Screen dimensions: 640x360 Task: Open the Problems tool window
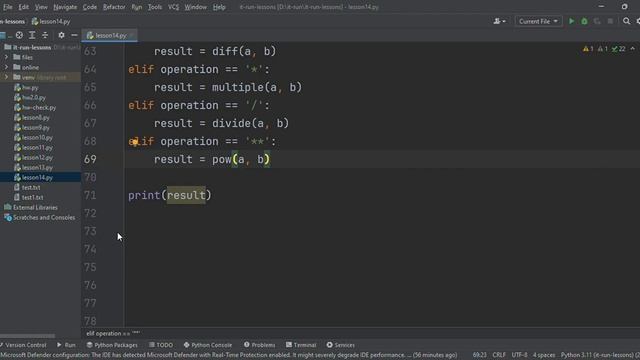click(x=259, y=345)
